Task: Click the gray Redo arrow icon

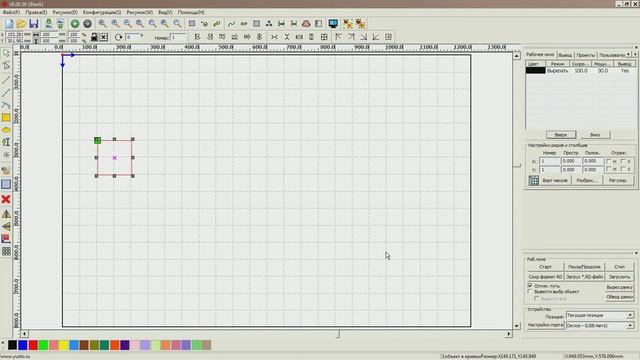Action: point(87,24)
